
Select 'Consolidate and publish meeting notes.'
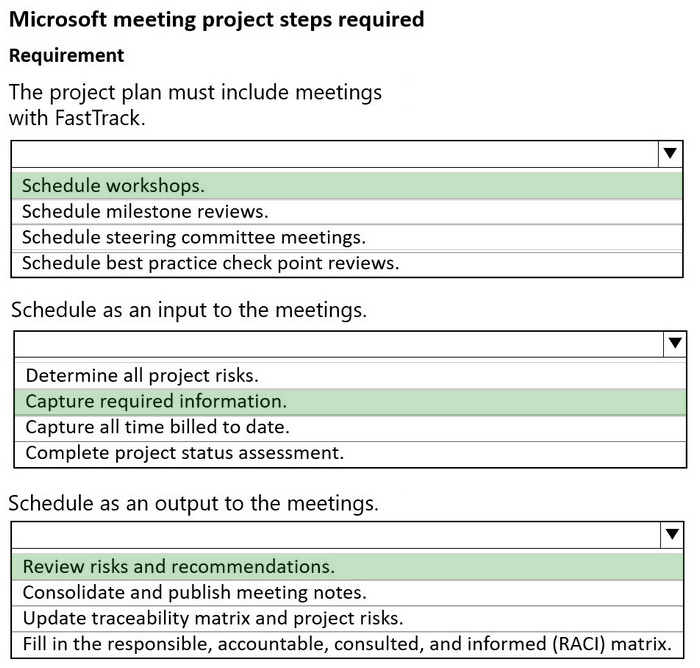coord(347,593)
